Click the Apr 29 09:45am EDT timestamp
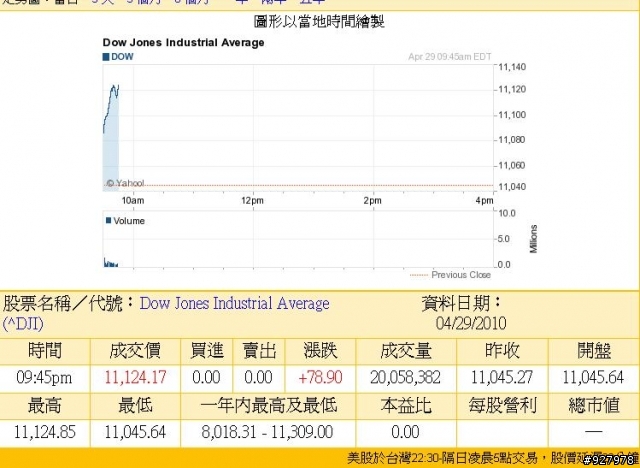The width and height of the screenshot is (640, 468). 450,57
